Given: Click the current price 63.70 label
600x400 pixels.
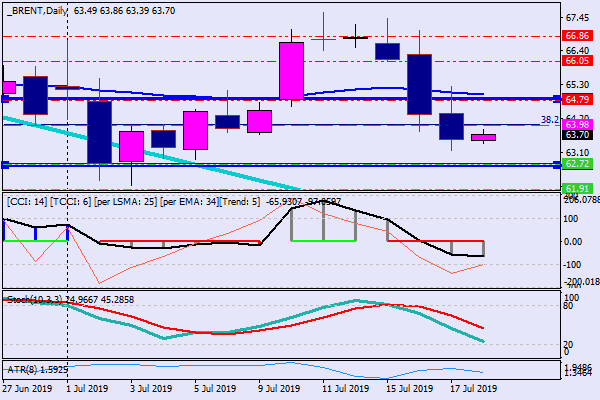Looking at the screenshot, I should pyautogui.click(x=577, y=135).
